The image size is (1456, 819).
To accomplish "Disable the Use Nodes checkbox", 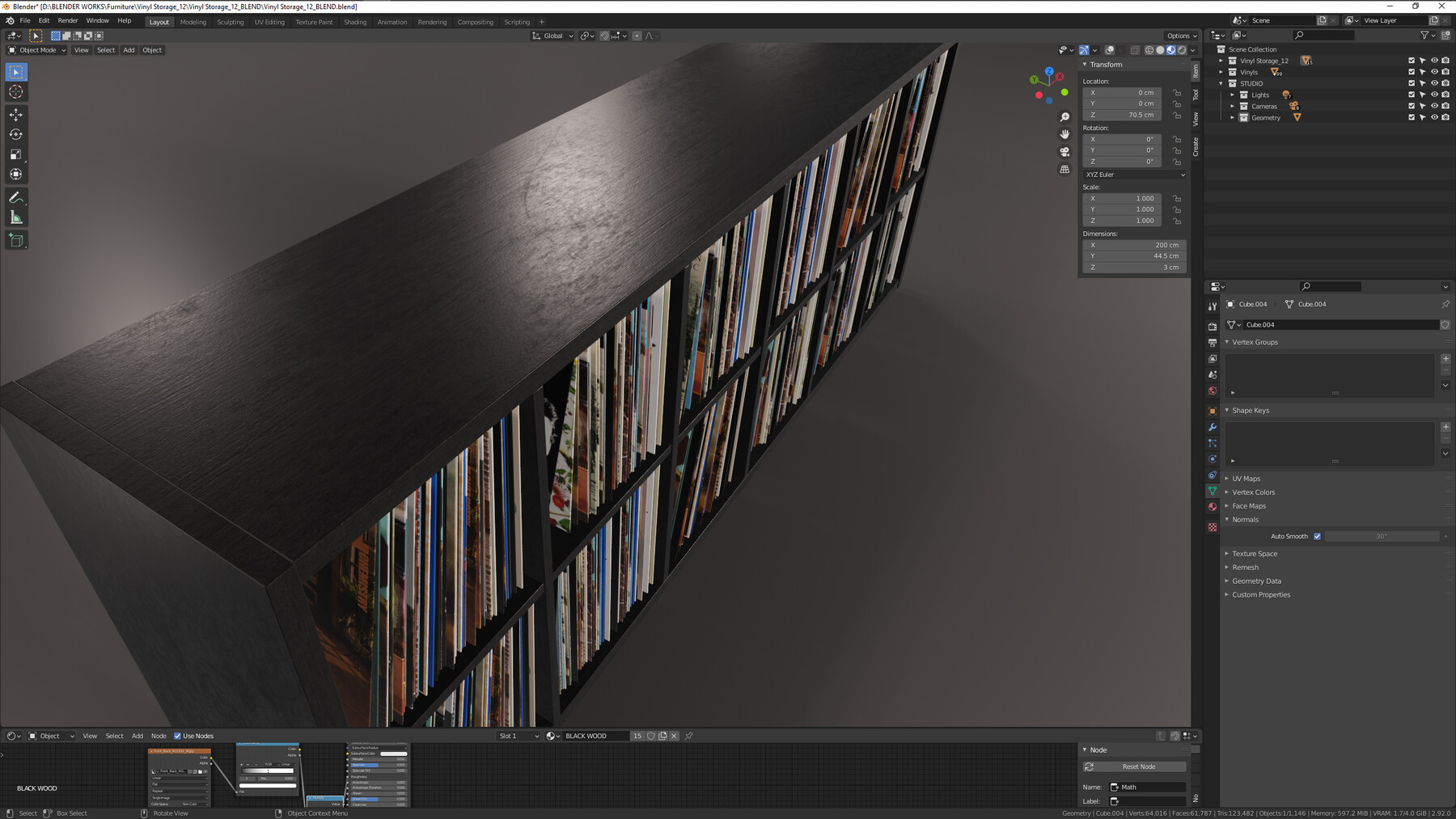I will pos(177,736).
